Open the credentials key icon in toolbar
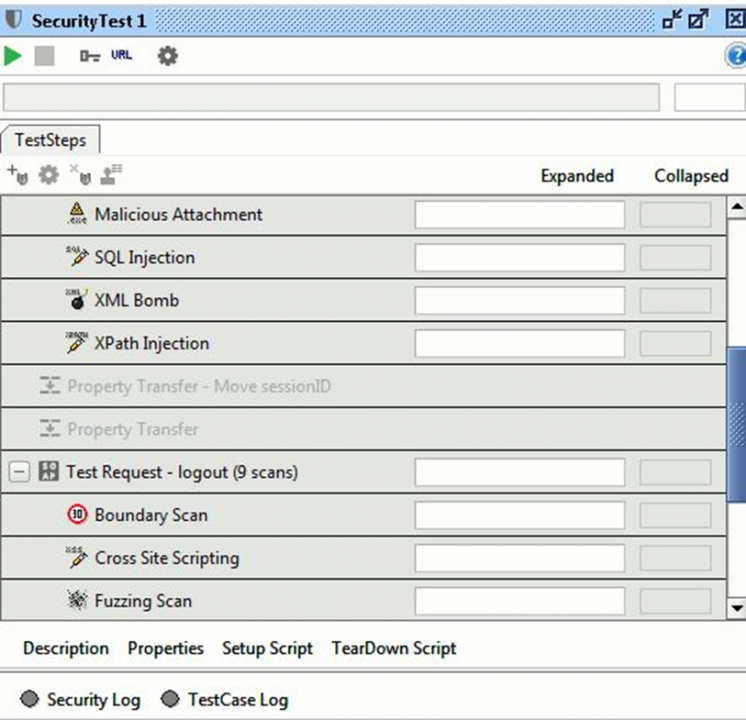This screenshot has width=746, height=720. (89, 56)
